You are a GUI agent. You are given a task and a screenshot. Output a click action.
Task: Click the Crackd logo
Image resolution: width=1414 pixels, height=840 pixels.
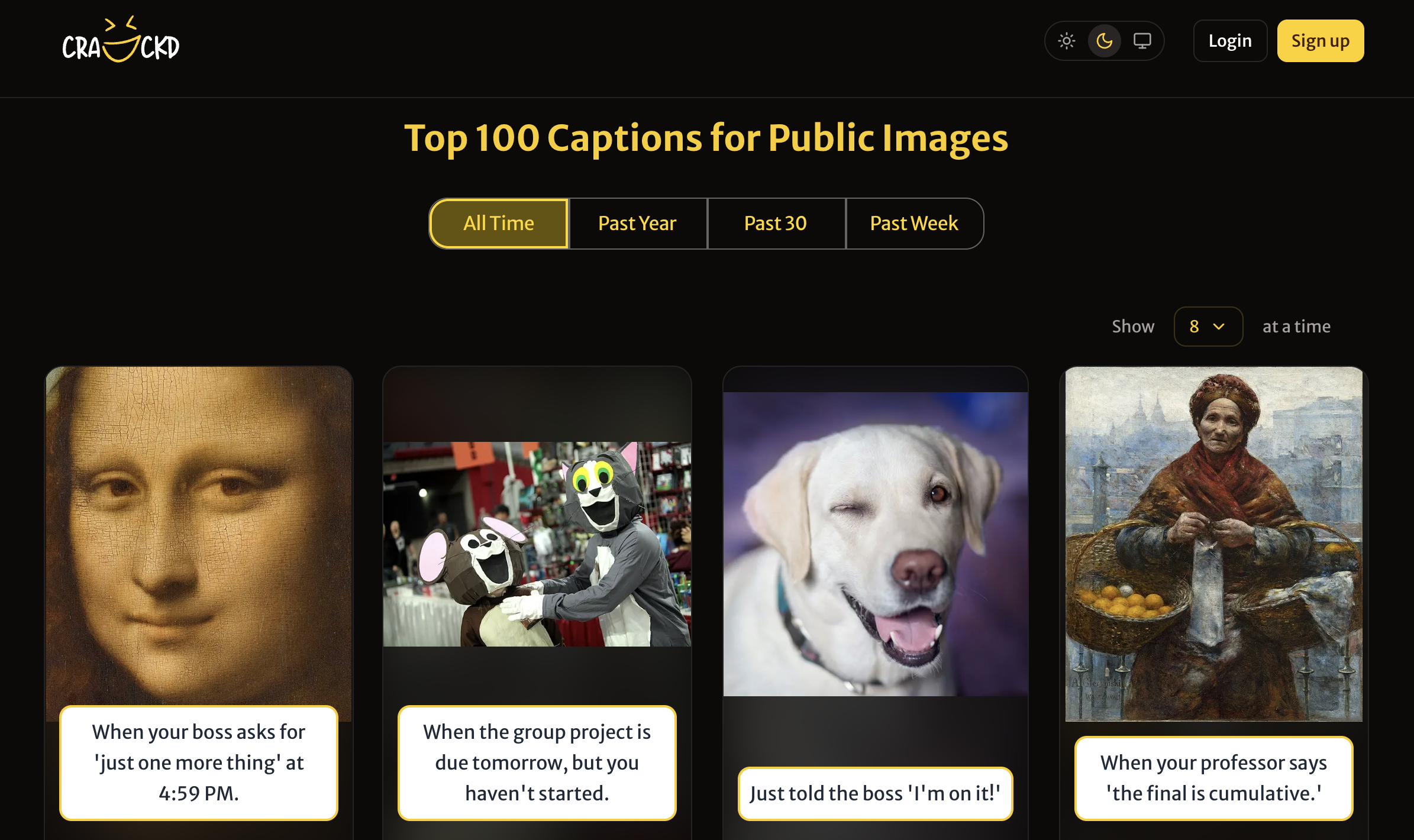tap(121, 40)
